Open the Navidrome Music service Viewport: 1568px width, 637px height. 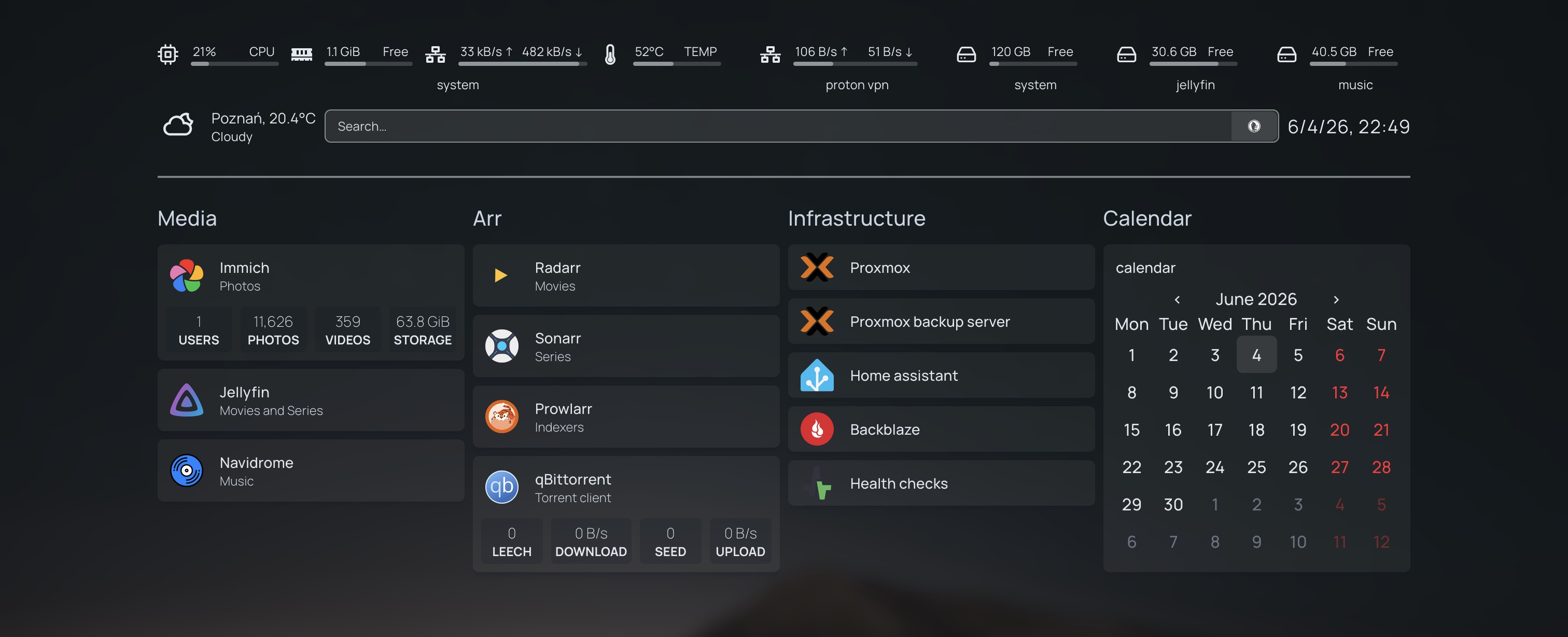point(311,470)
